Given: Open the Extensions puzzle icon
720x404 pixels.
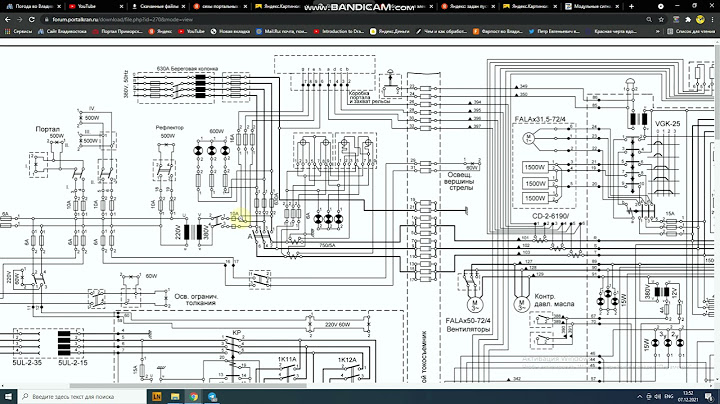Looking at the screenshot, I should 688,20.
